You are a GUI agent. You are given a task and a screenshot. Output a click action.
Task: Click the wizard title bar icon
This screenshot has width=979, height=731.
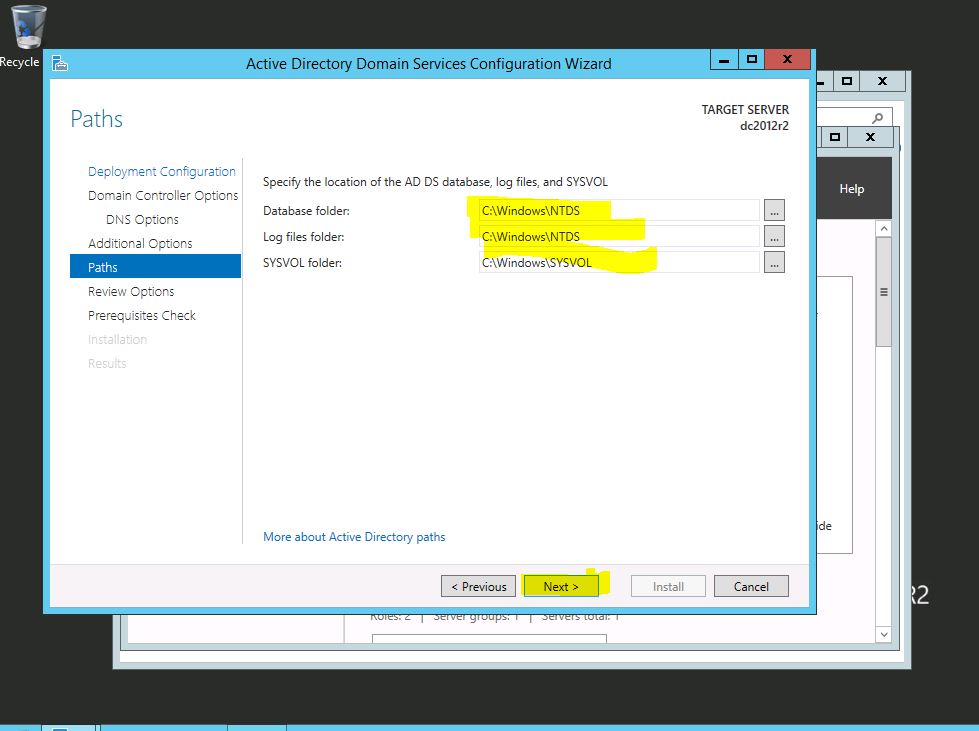pos(59,63)
